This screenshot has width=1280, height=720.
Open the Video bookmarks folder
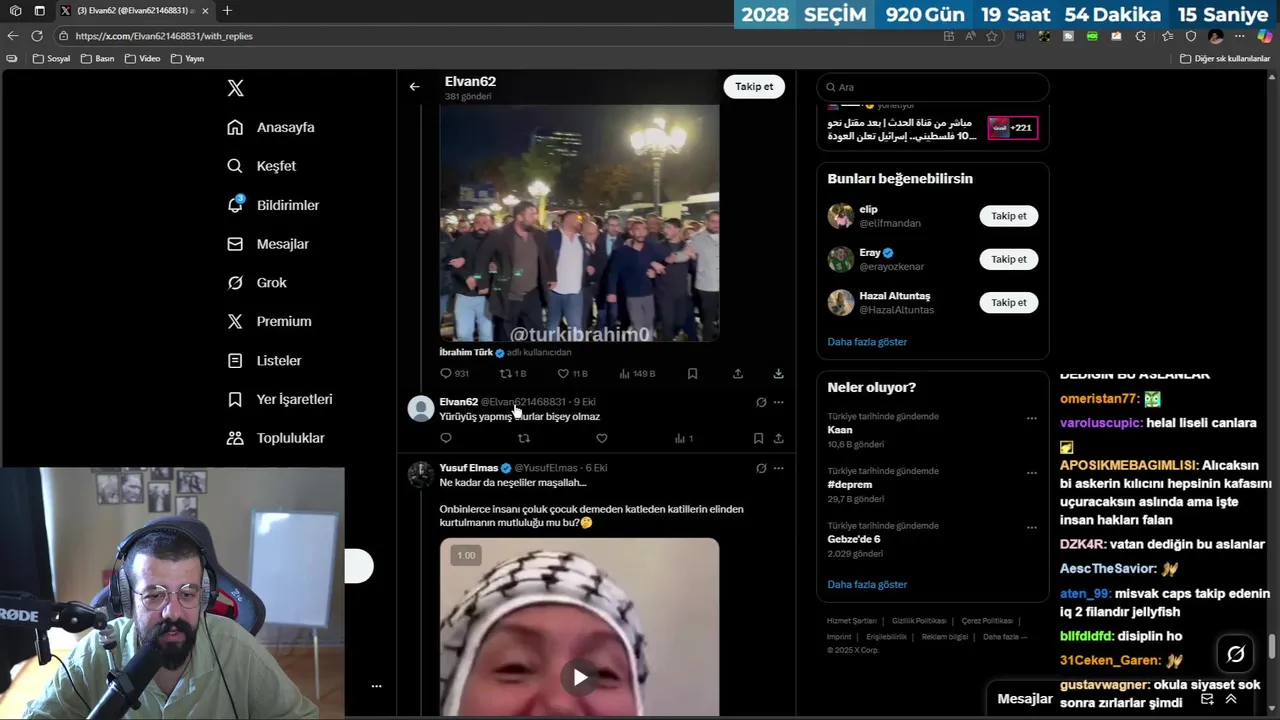click(142, 59)
